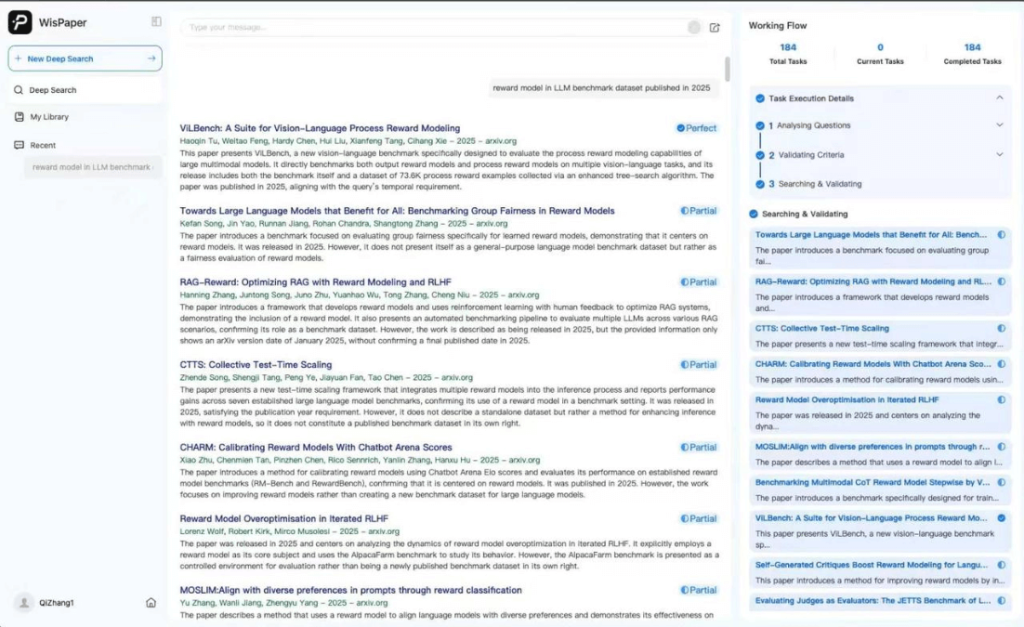
Task: Expand the Analysing Questions step
Action: coord(999,126)
